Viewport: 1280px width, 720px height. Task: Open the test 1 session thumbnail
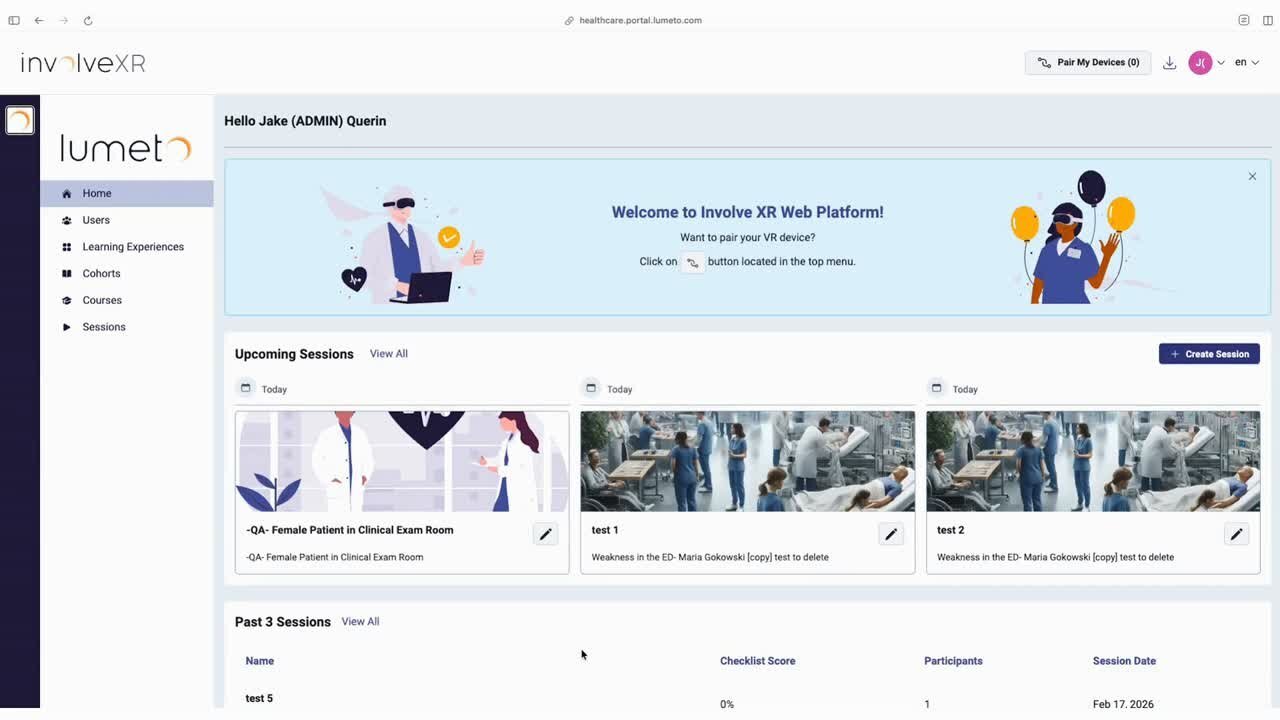748,461
